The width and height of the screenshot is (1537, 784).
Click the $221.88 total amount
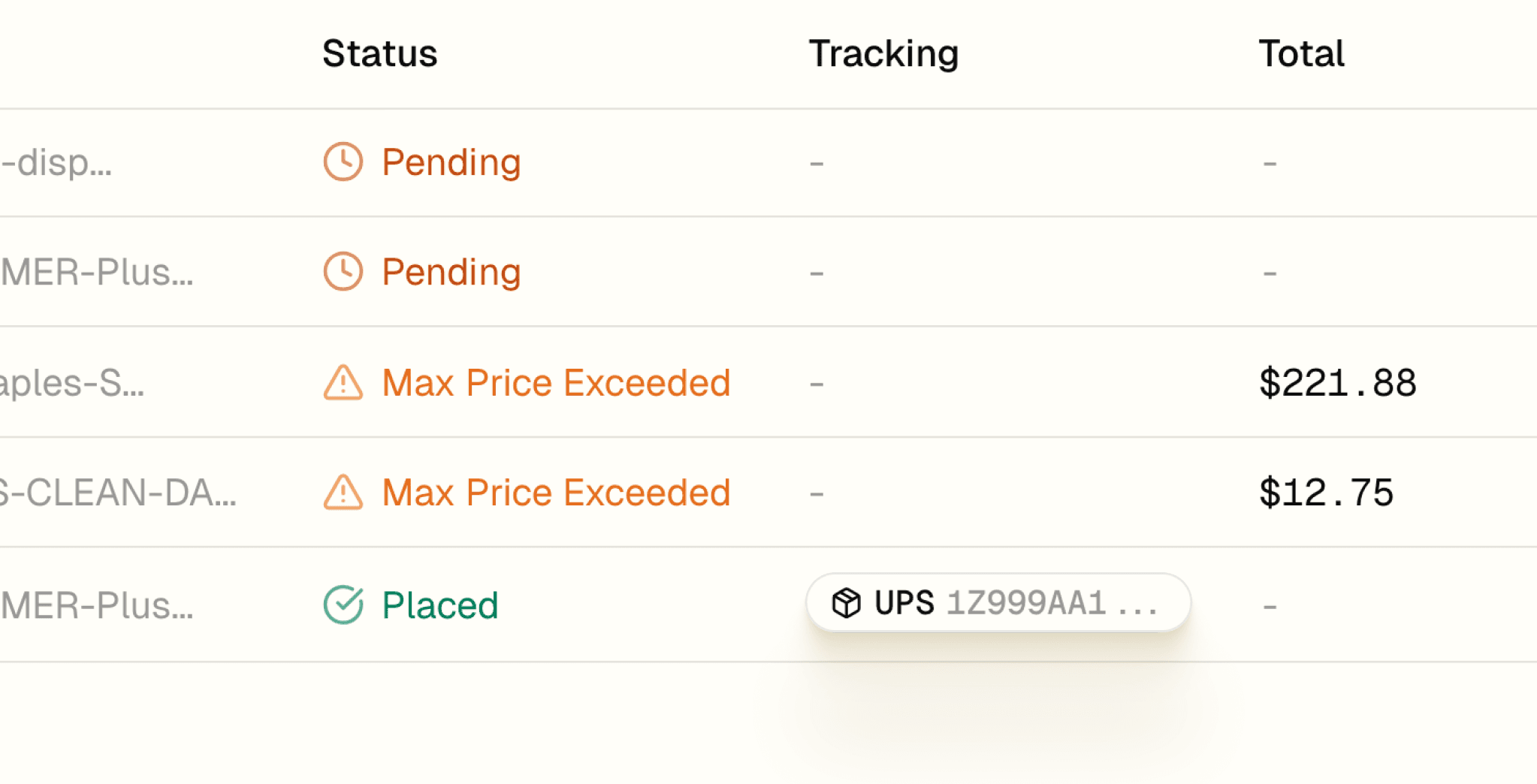1337,383
